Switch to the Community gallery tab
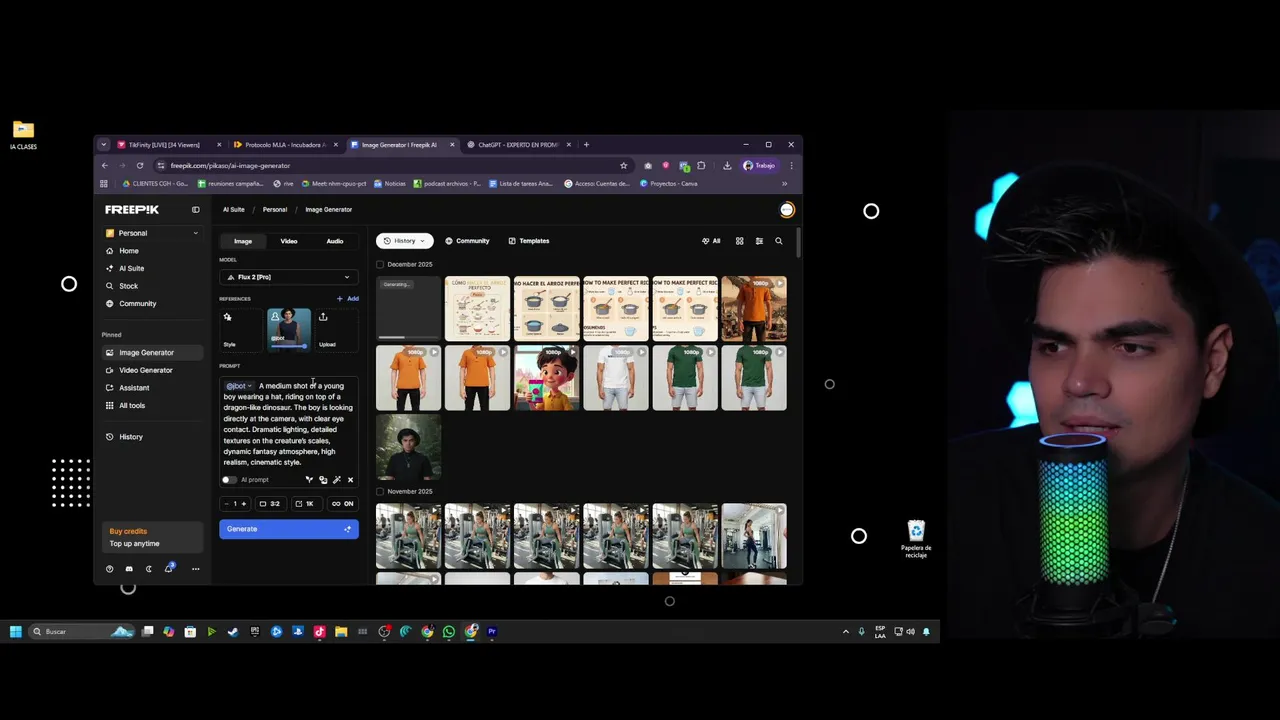Screen dimensions: 1280x720 point(467,241)
